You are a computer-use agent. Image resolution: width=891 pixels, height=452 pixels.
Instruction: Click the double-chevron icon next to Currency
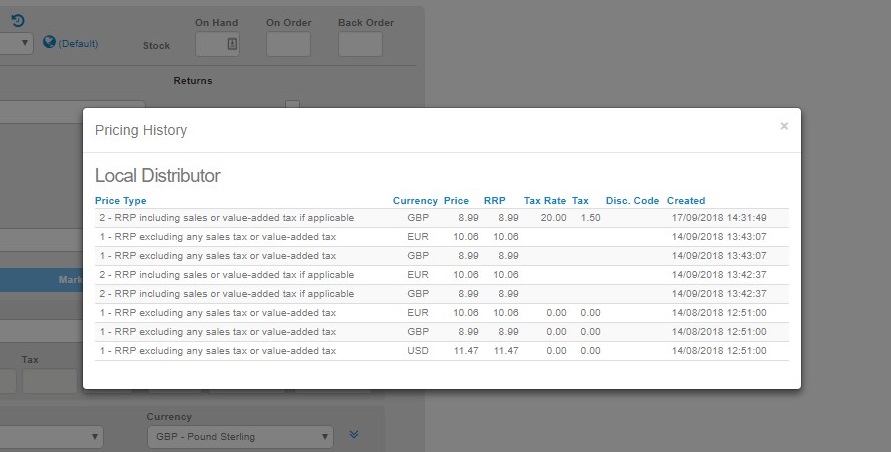point(354,435)
